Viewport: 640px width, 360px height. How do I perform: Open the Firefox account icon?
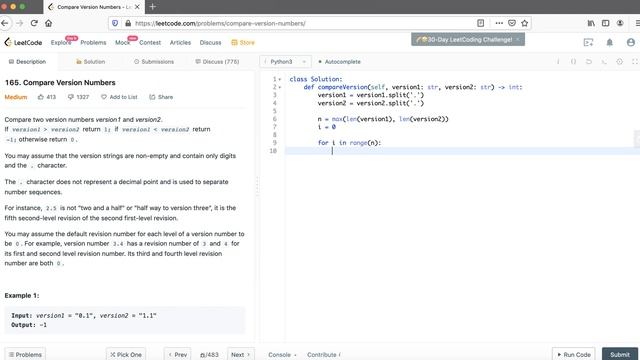620,23
